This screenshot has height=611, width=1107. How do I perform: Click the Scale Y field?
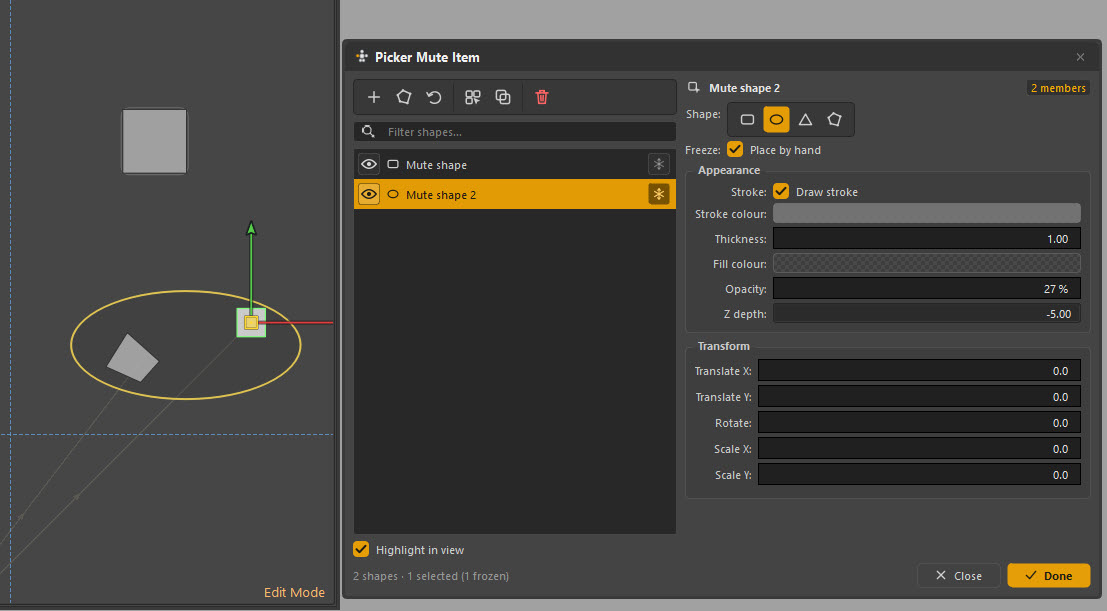pos(919,475)
